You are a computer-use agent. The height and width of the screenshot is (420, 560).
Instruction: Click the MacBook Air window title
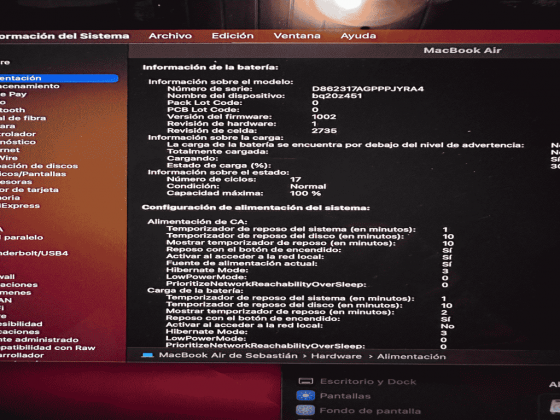[x=462, y=50]
